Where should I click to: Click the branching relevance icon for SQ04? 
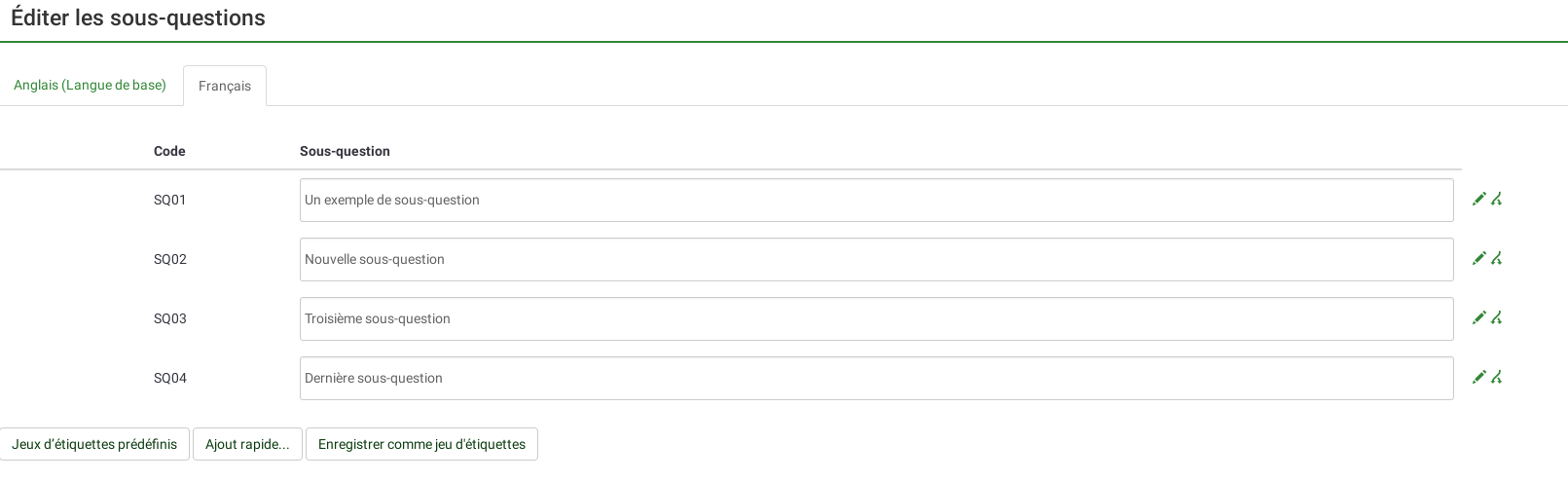click(x=1497, y=378)
